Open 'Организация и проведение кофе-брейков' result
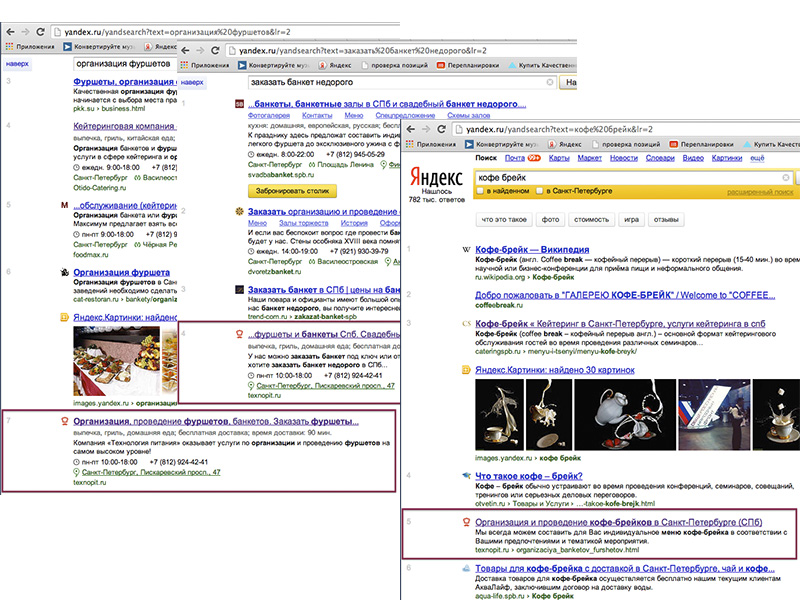Viewport: 800px width, 600px height. pyautogui.click(x=619, y=522)
